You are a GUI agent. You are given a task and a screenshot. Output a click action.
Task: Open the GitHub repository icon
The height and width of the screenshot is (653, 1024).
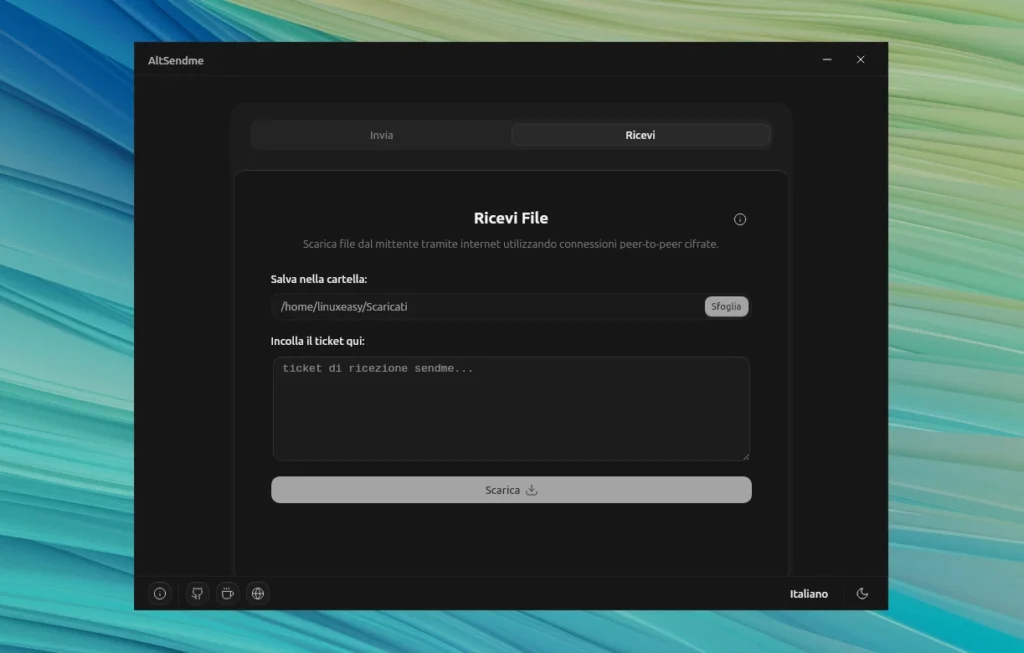(197, 594)
